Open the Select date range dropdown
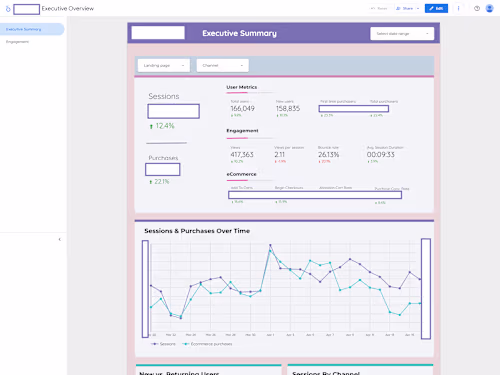The height and width of the screenshot is (375, 500). 402,34
